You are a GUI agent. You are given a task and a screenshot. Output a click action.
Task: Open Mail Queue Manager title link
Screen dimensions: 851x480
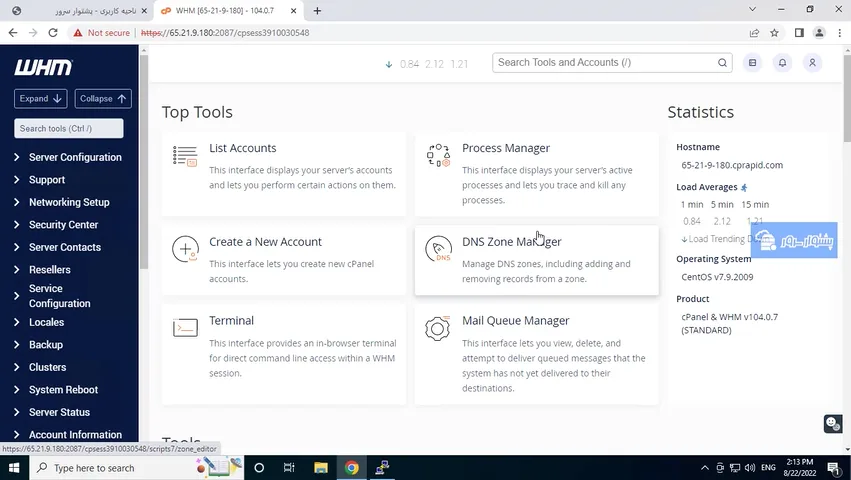coord(516,321)
